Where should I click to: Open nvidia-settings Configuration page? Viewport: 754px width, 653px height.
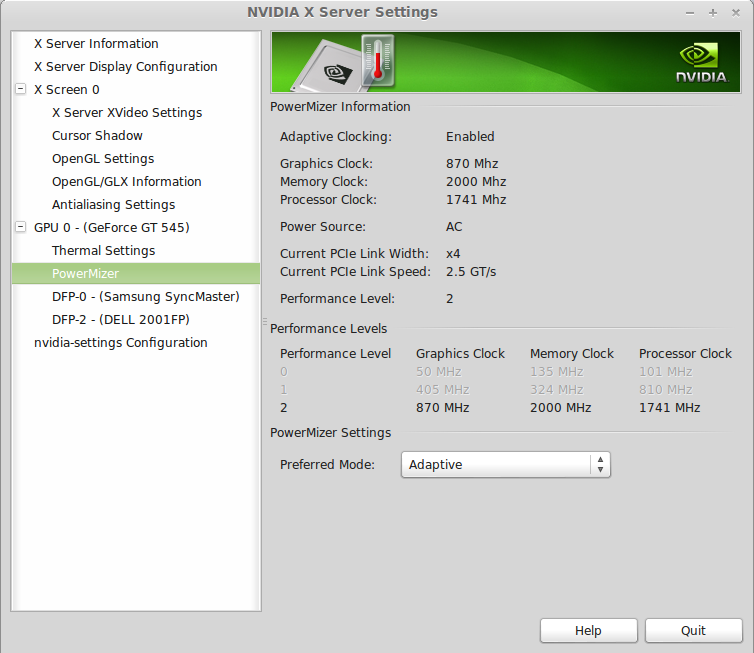point(121,343)
